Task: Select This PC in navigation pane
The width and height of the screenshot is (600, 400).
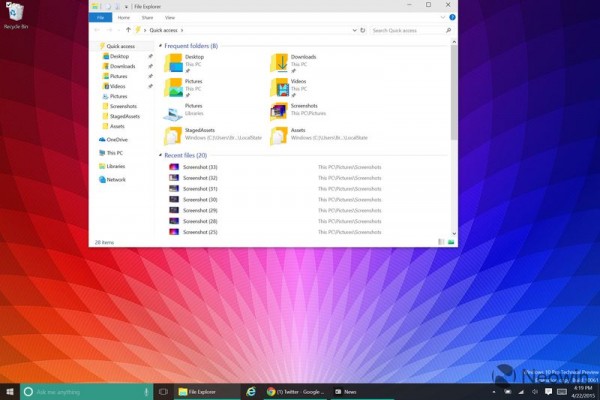Action: (116, 153)
